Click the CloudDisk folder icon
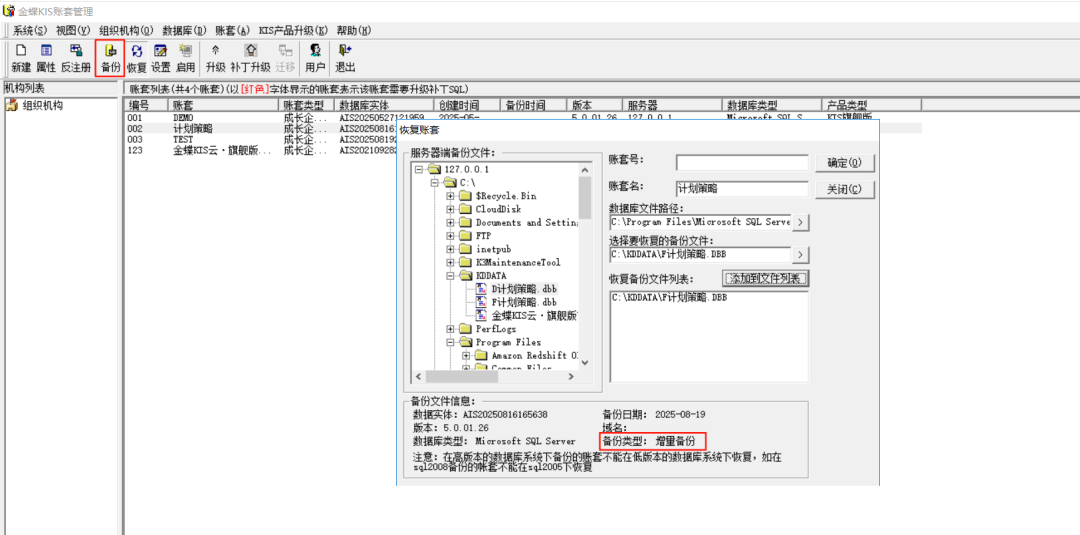The height and width of the screenshot is (535, 1080). click(x=466, y=209)
